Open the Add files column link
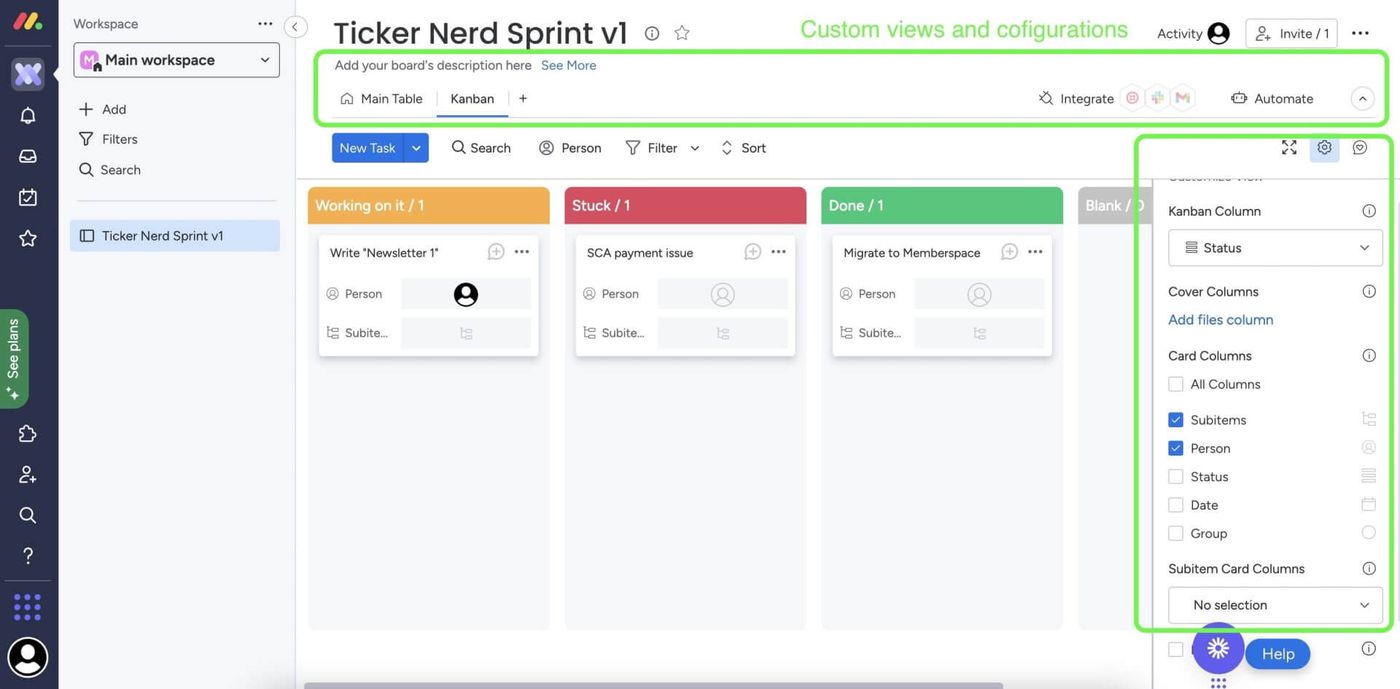This screenshot has height=689, width=1400. pyautogui.click(x=1220, y=320)
